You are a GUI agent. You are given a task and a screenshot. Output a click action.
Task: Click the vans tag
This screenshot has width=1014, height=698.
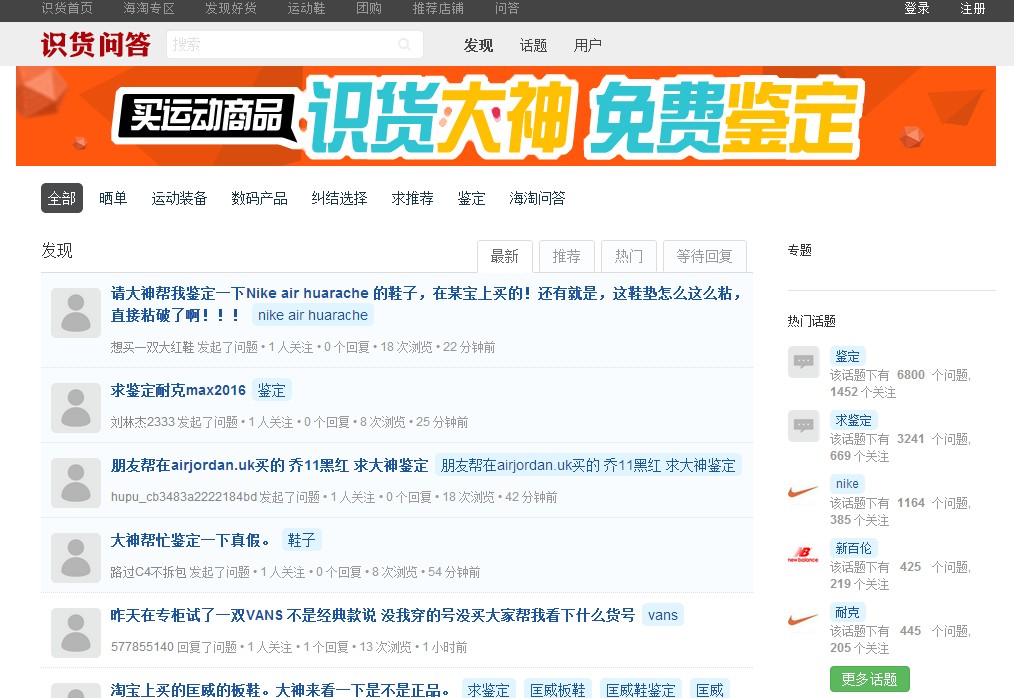(663, 615)
